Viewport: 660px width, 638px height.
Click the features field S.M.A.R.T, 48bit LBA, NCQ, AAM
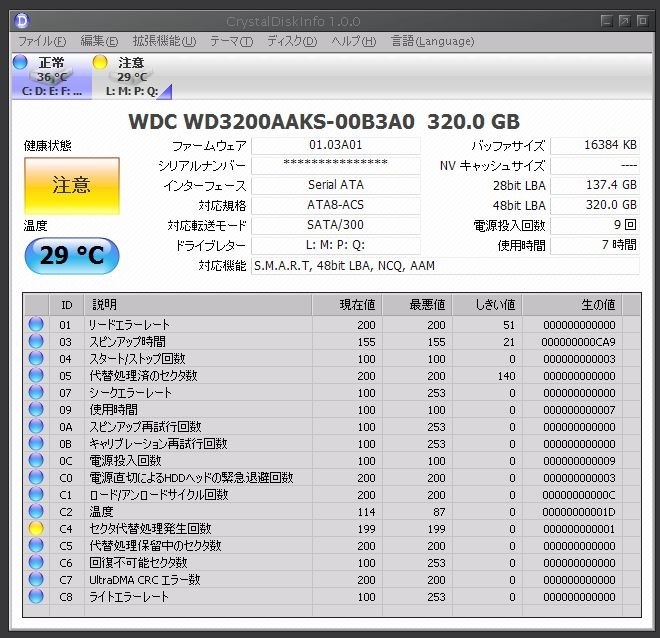445,266
